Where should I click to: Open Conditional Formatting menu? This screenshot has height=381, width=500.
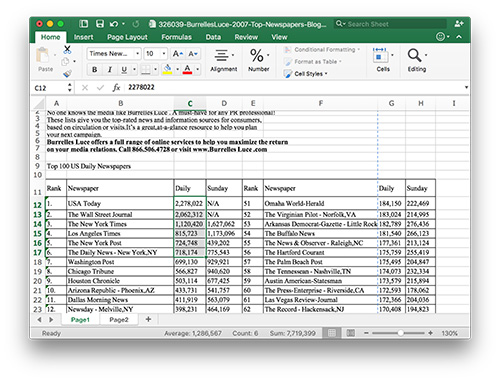(322, 50)
